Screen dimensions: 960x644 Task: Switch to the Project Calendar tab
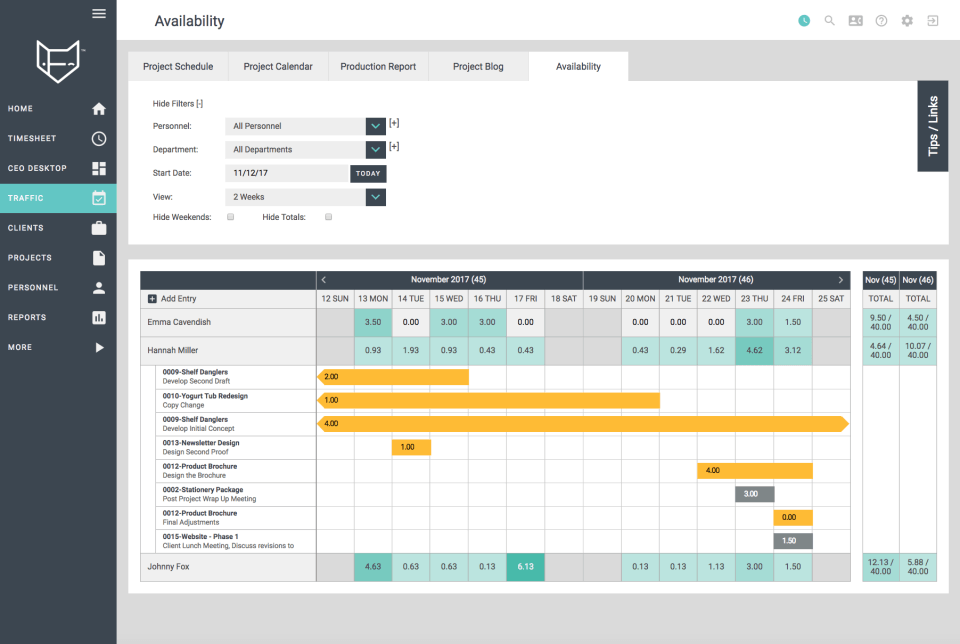278,66
